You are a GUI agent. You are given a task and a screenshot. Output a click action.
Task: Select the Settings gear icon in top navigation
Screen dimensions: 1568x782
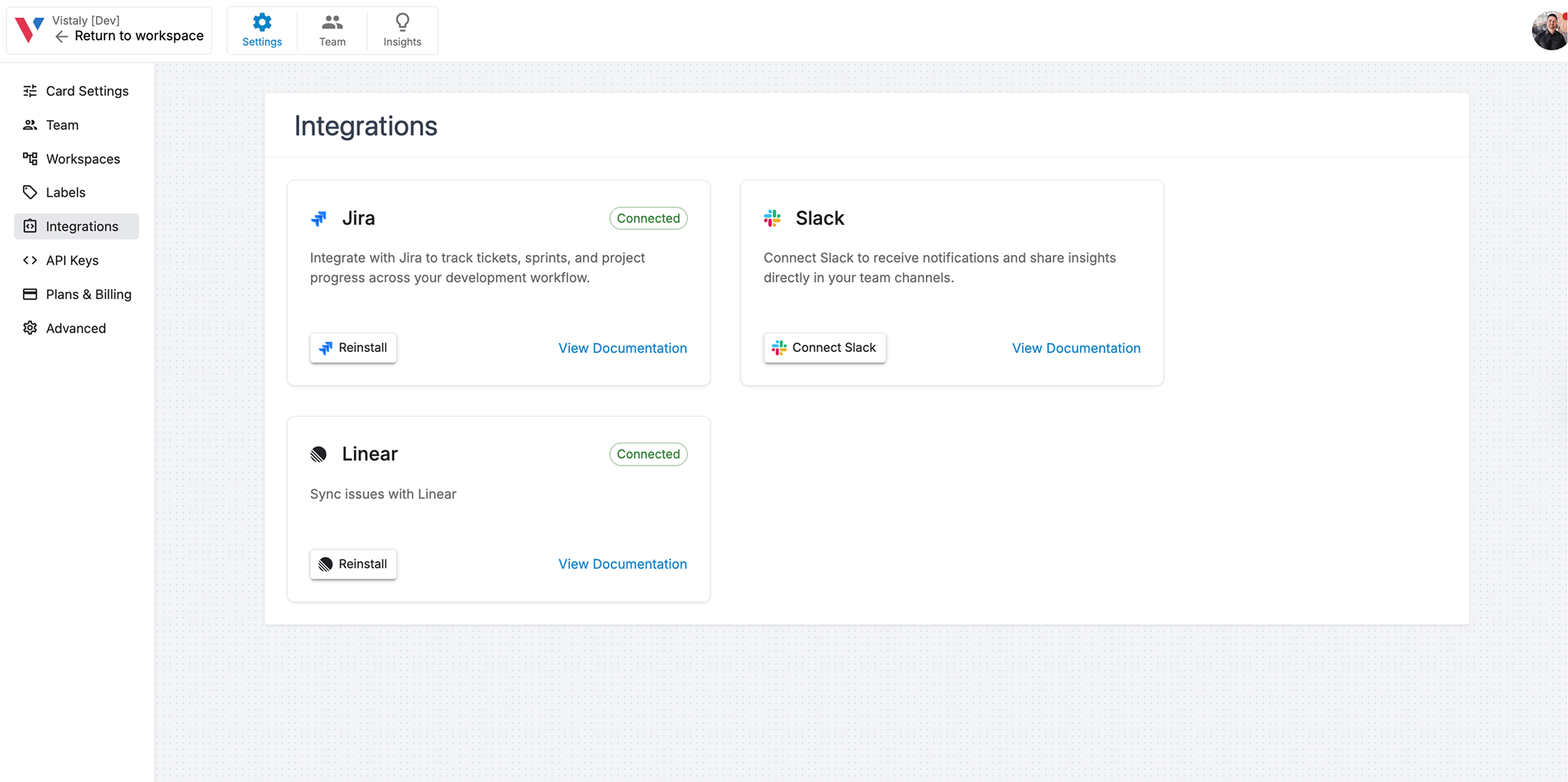tap(261, 22)
